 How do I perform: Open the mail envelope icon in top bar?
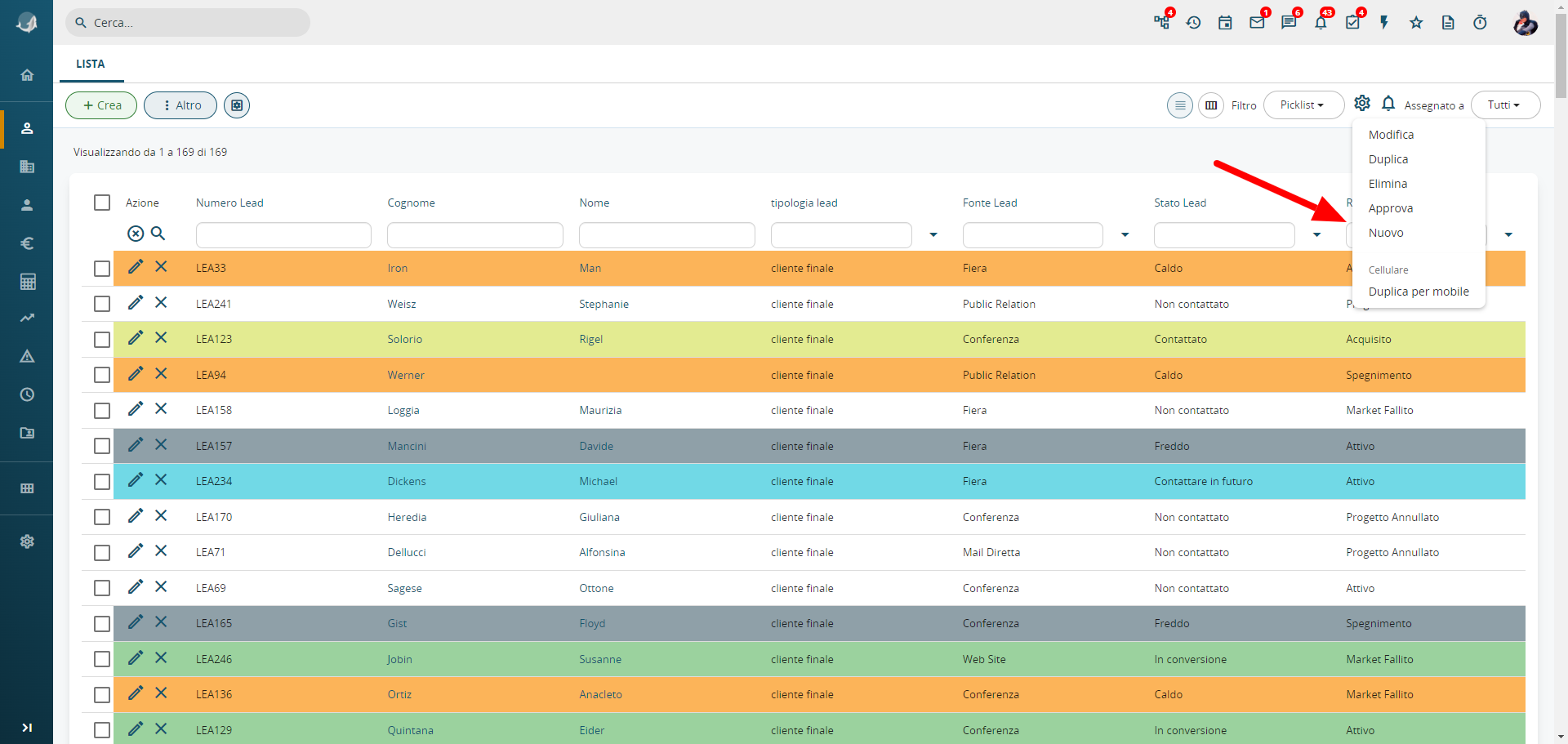(1257, 23)
